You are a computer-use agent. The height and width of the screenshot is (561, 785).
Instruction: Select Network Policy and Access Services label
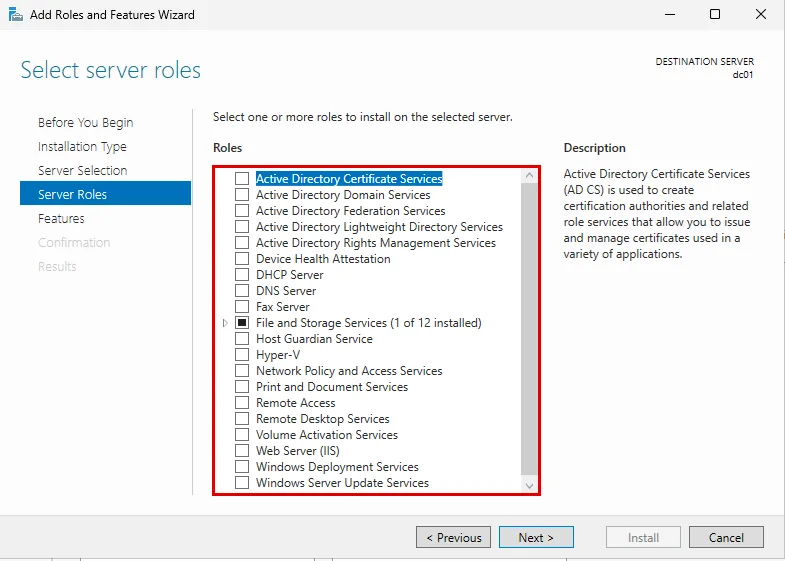coord(349,371)
